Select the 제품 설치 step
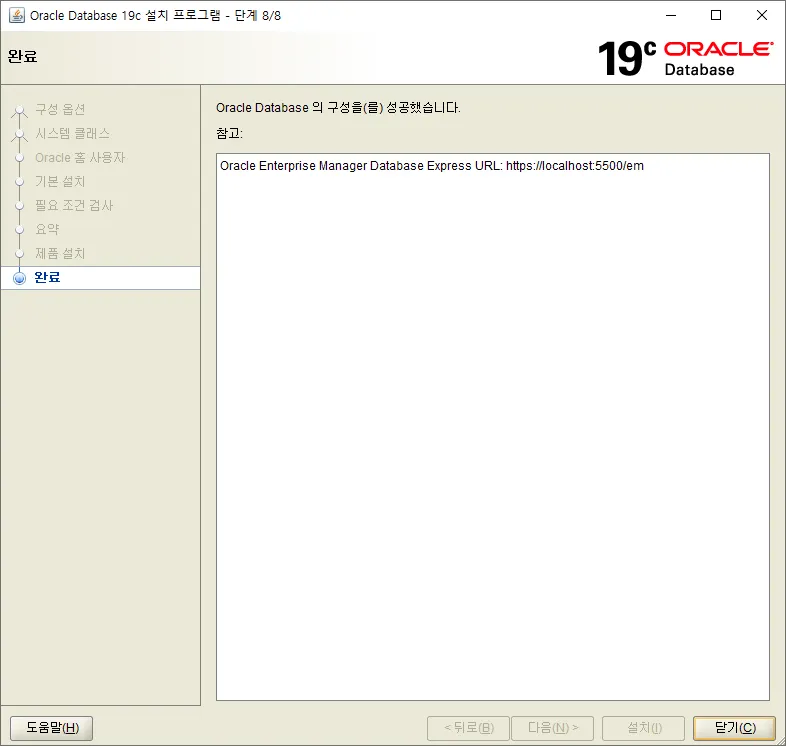Viewport: 786px width, 746px height. pos(60,254)
